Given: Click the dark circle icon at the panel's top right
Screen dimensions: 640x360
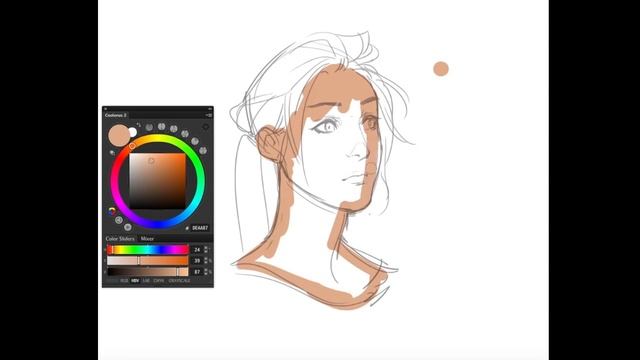Looking at the screenshot, I should [206, 127].
